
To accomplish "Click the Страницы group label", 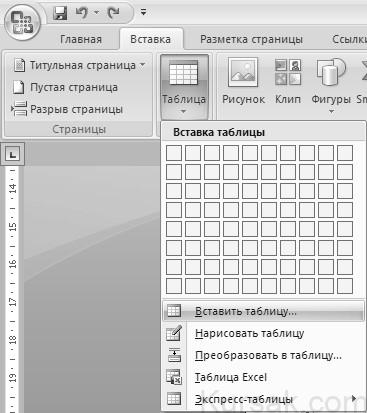I will 79,129.
